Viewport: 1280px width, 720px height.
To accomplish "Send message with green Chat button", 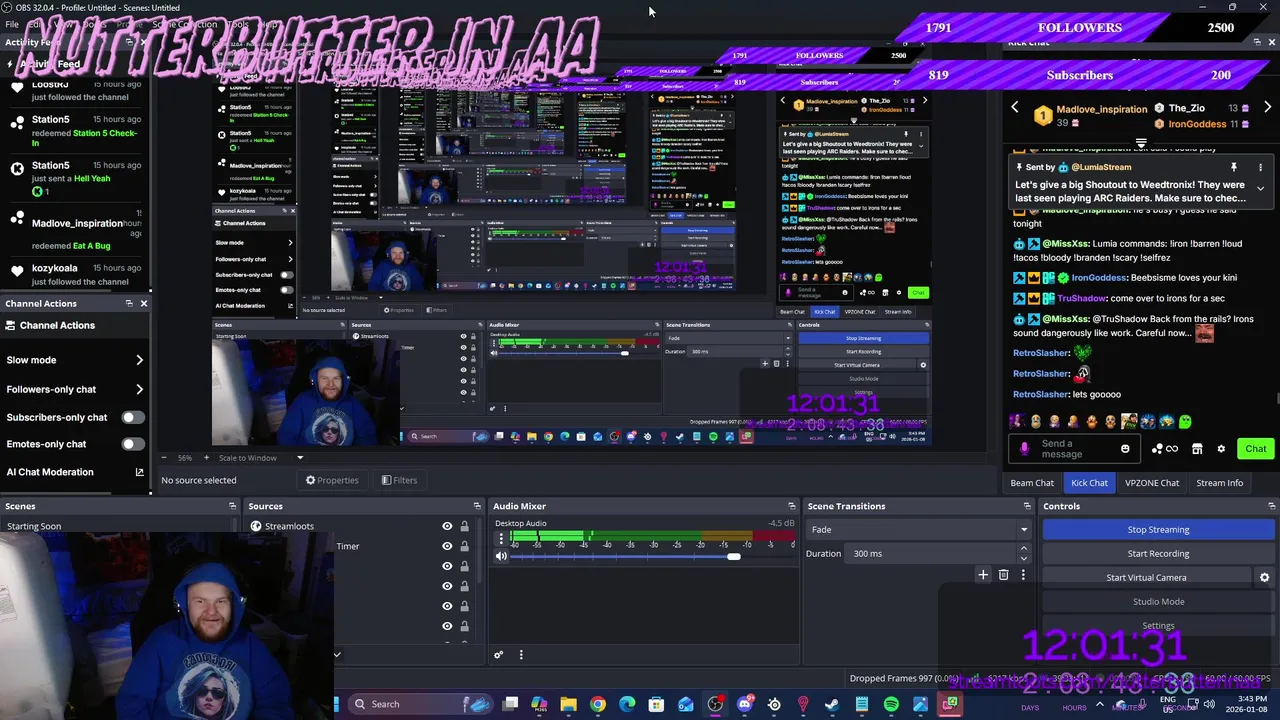I will pos(1255,449).
